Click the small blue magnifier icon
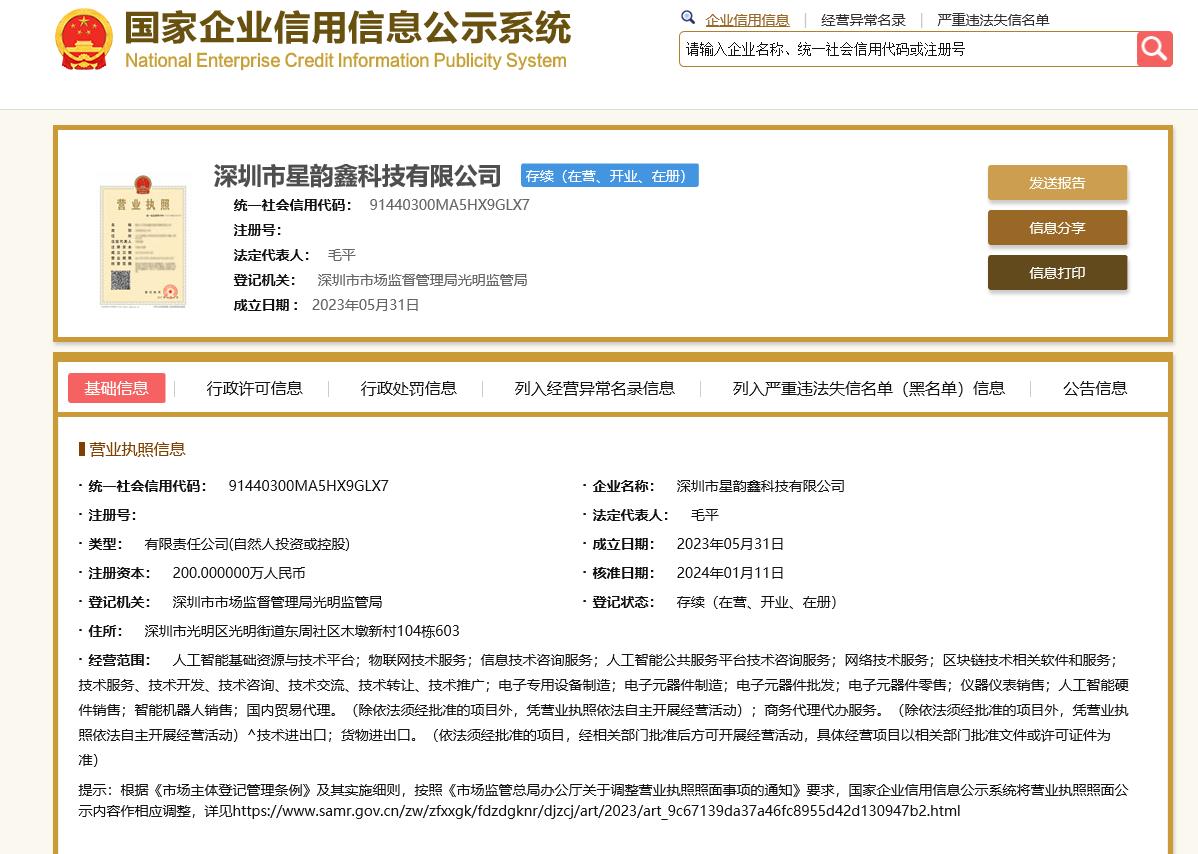 688,18
